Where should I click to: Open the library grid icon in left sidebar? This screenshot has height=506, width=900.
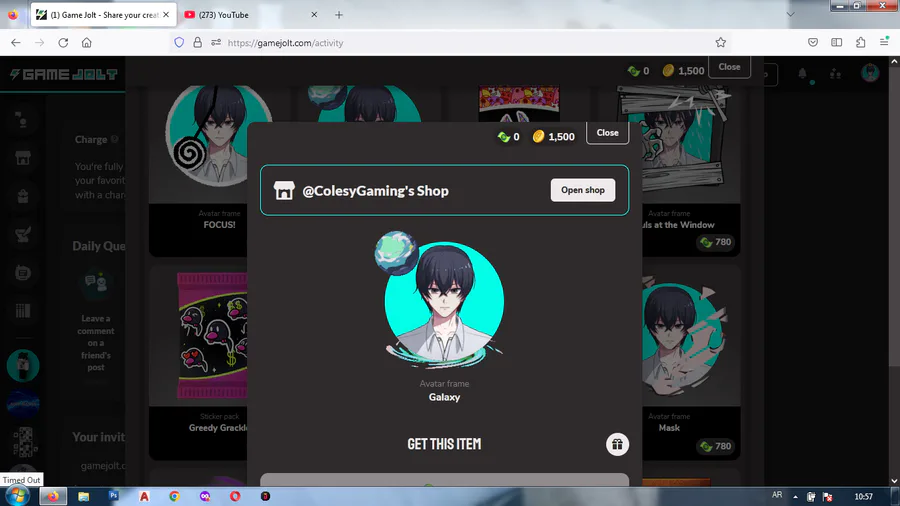point(23,311)
